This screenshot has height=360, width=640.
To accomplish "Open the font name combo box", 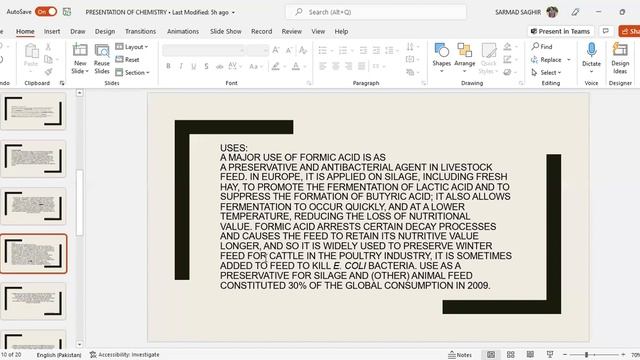I will pos(204,50).
